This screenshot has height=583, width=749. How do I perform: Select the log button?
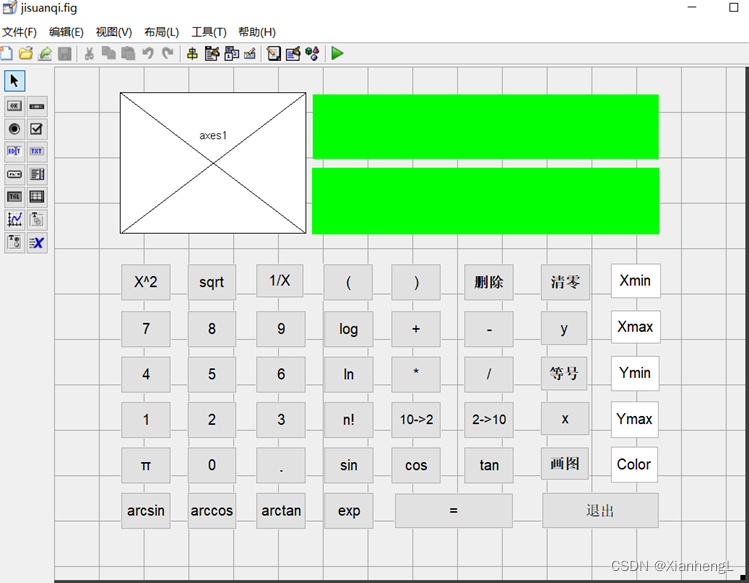tap(349, 329)
